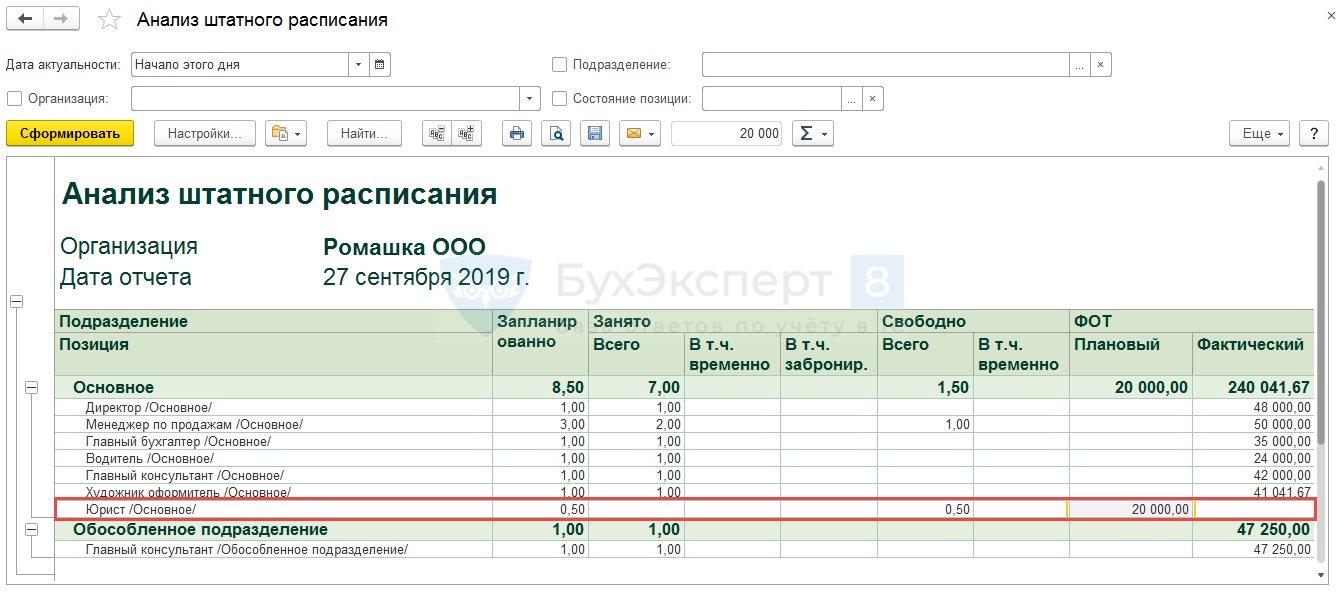This screenshot has width=1344, height=592.
Task: Click the Состояние позиции input field
Action: 771,99
